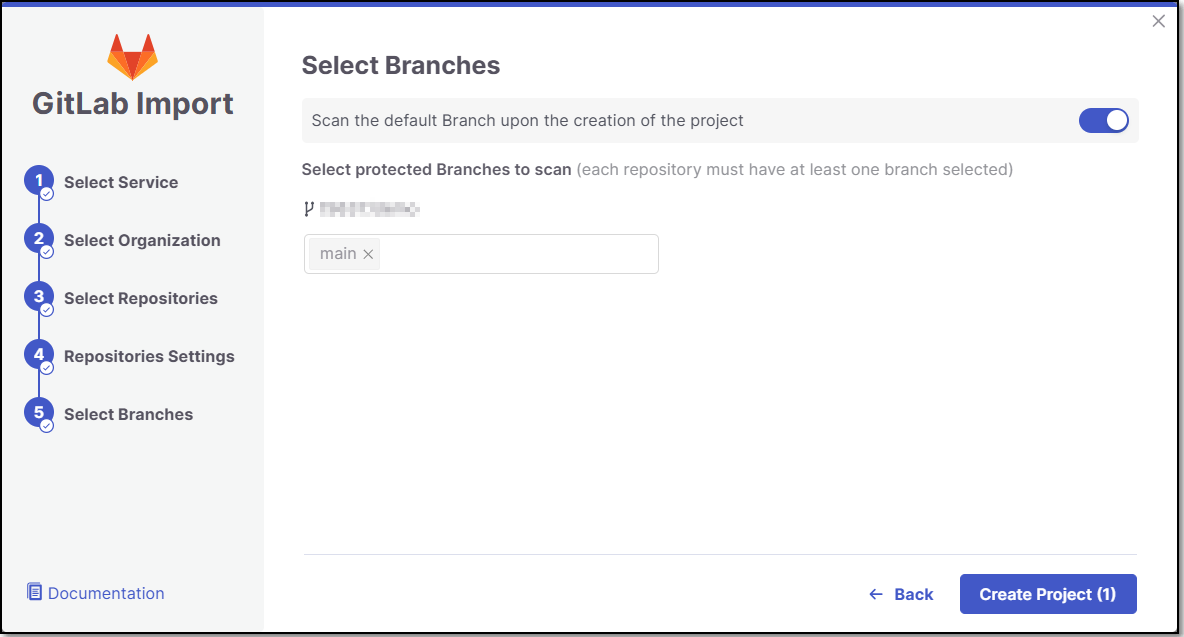Click the step 4 circle icon
The image size is (1184, 637).
[39, 355]
